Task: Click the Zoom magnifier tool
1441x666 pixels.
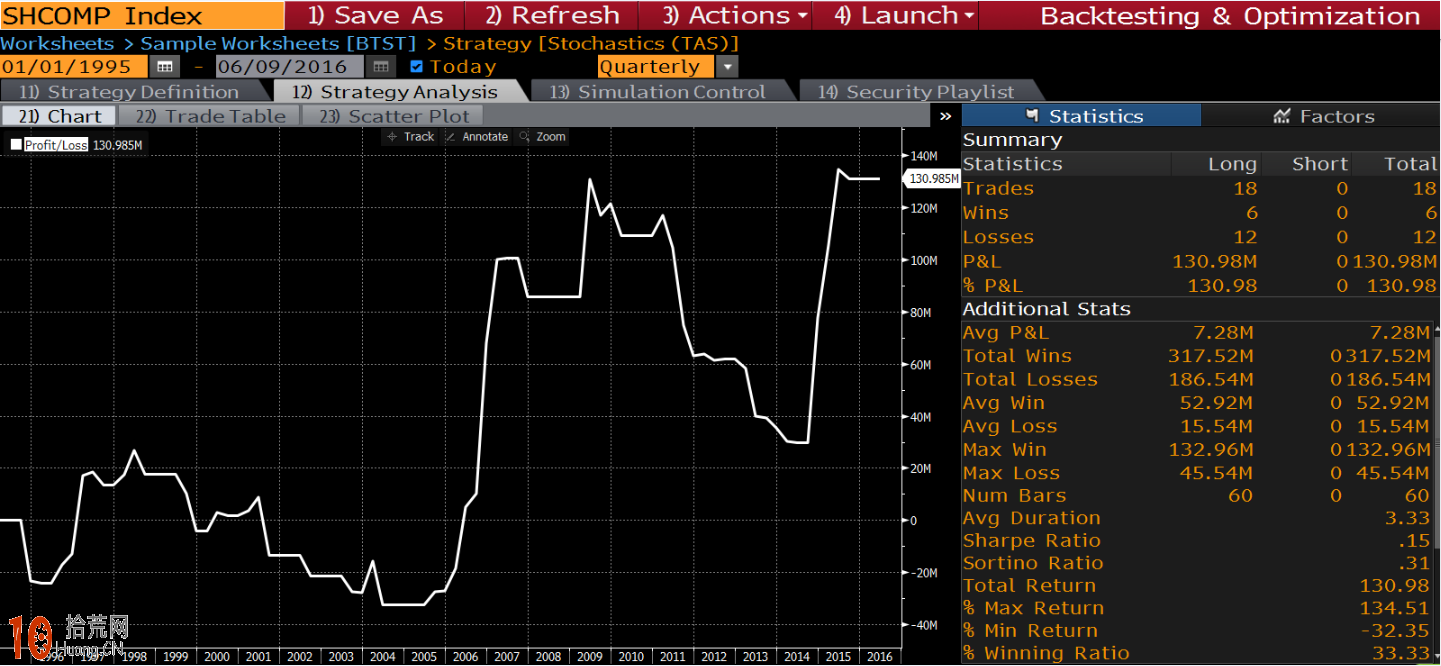Action: pyautogui.click(x=542, y=137)
